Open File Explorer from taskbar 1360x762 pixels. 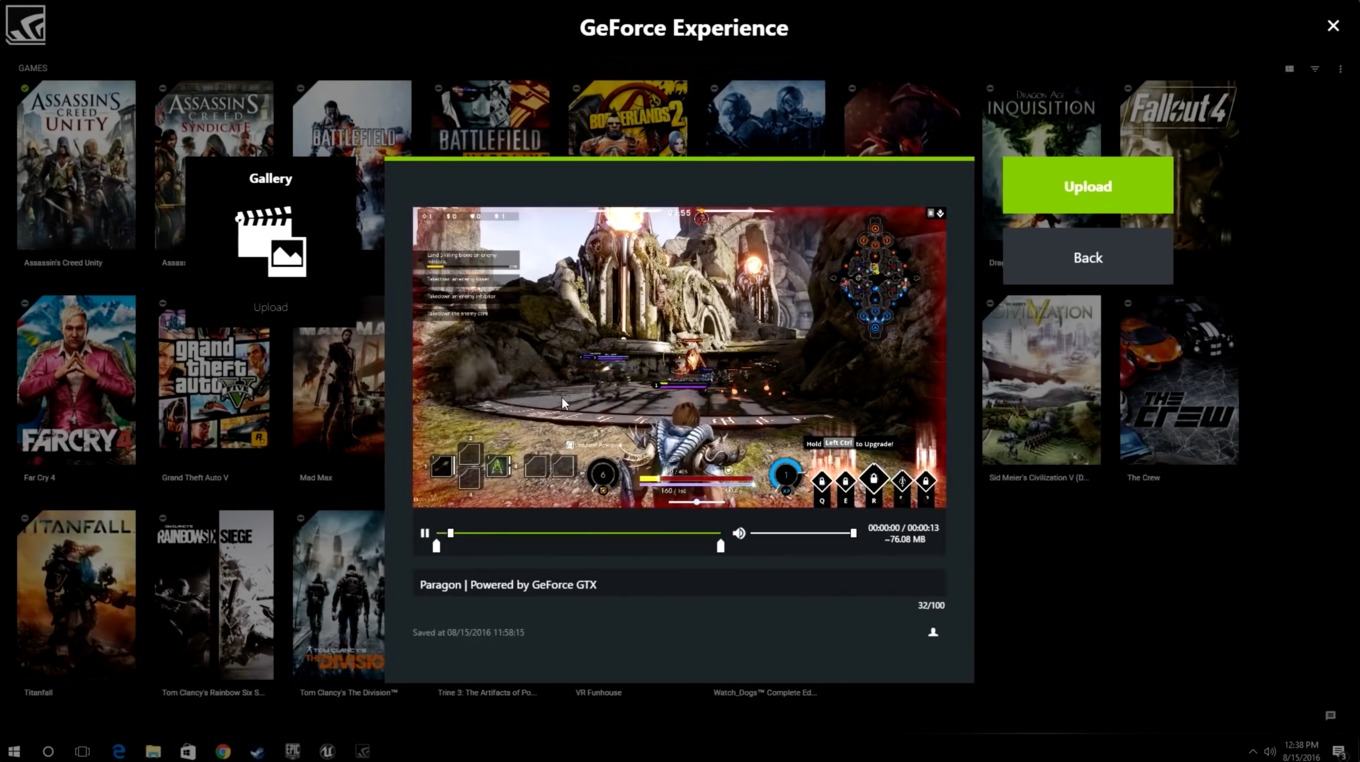point(153,751)
